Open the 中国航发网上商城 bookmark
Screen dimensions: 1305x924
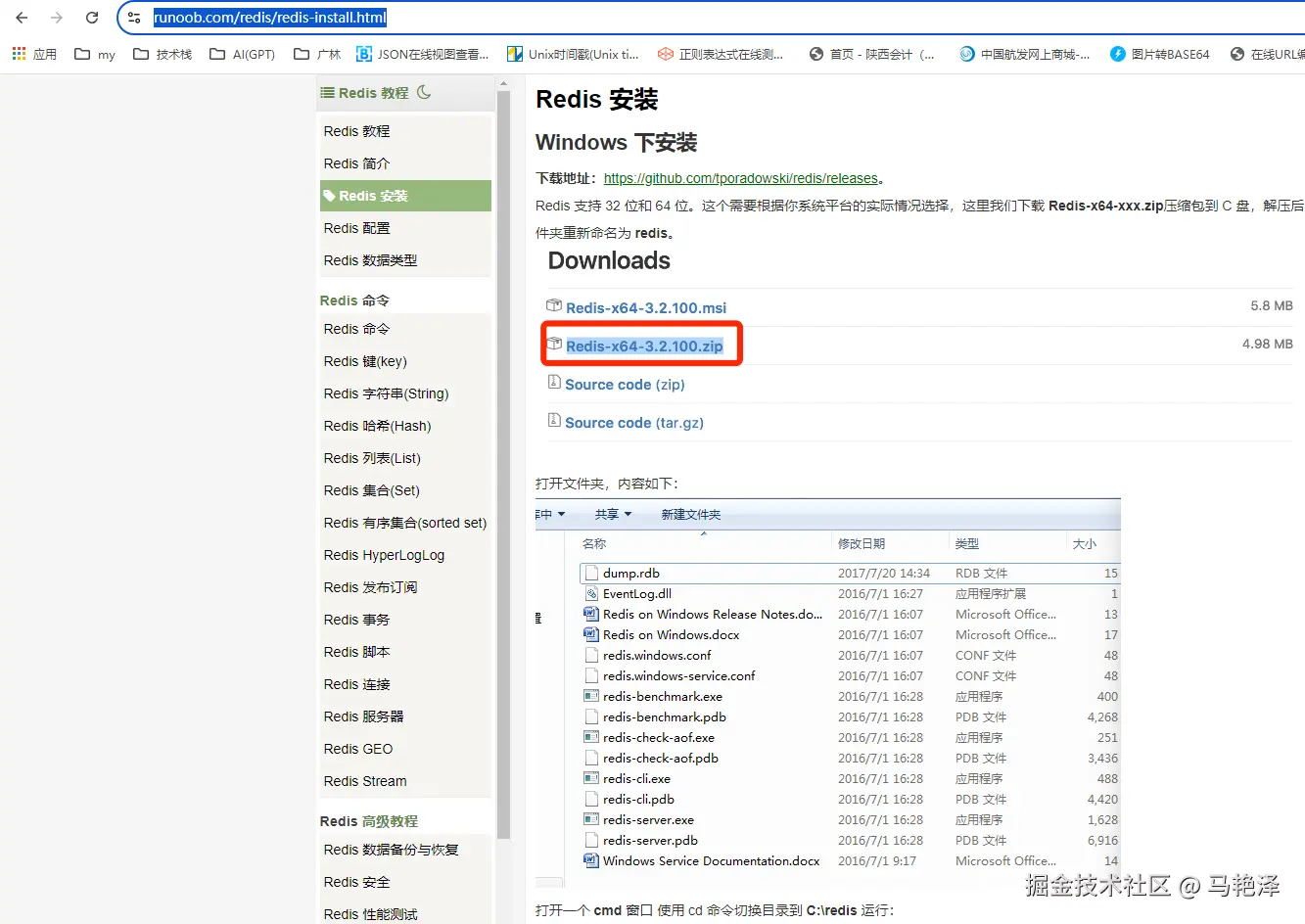tap(1025, 55)
